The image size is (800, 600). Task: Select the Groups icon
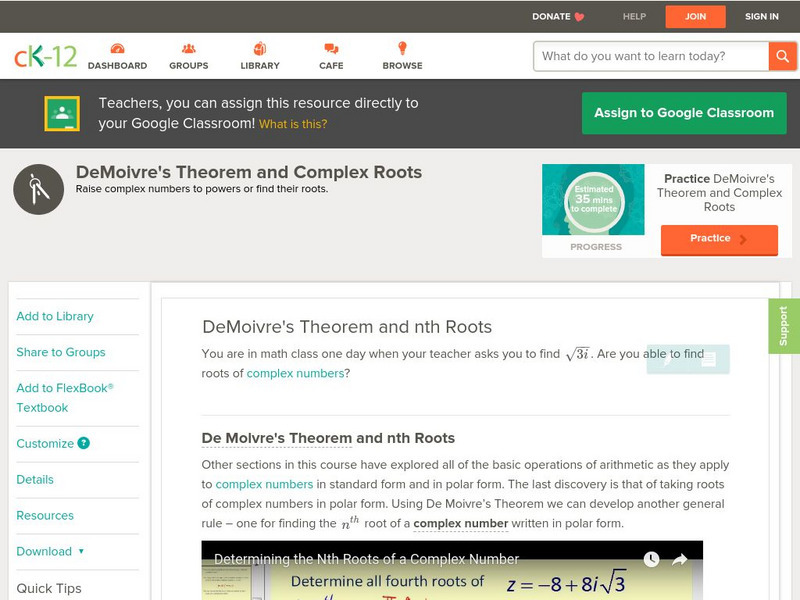188,47
